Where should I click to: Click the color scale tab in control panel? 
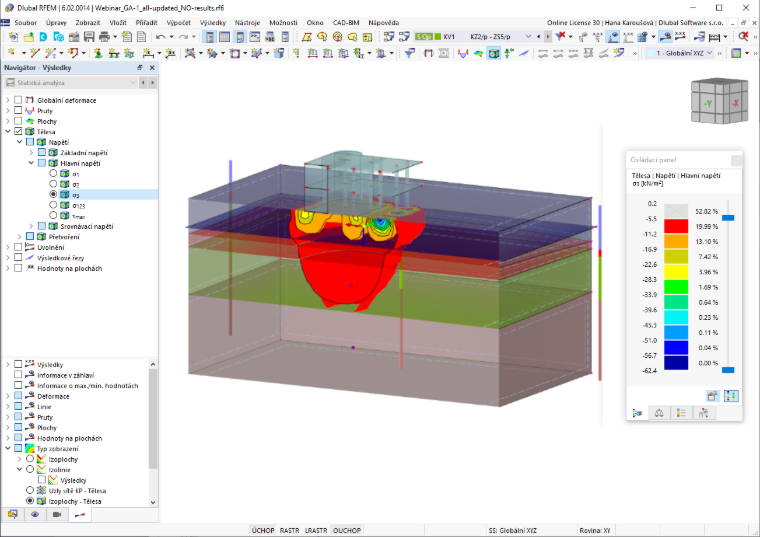(637, 413)
